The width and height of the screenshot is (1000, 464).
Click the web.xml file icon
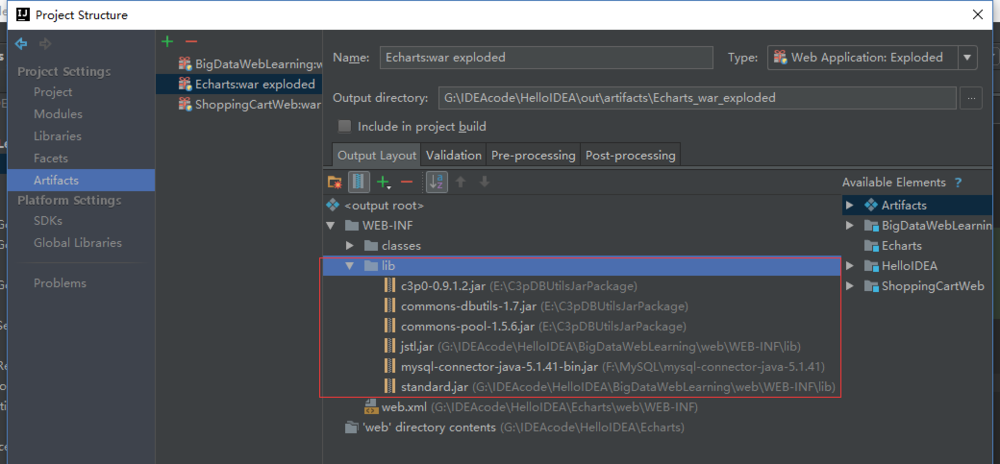click(x=371, y=407)
